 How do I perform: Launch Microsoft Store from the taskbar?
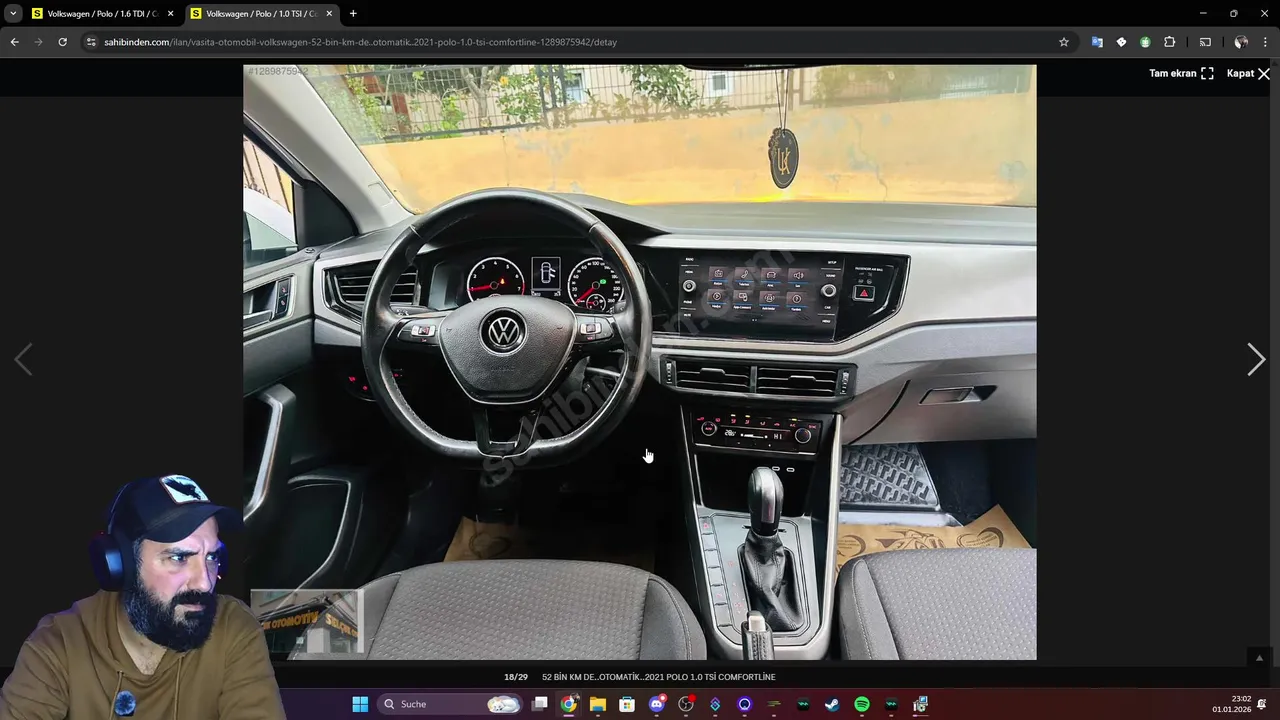(627, 704)
